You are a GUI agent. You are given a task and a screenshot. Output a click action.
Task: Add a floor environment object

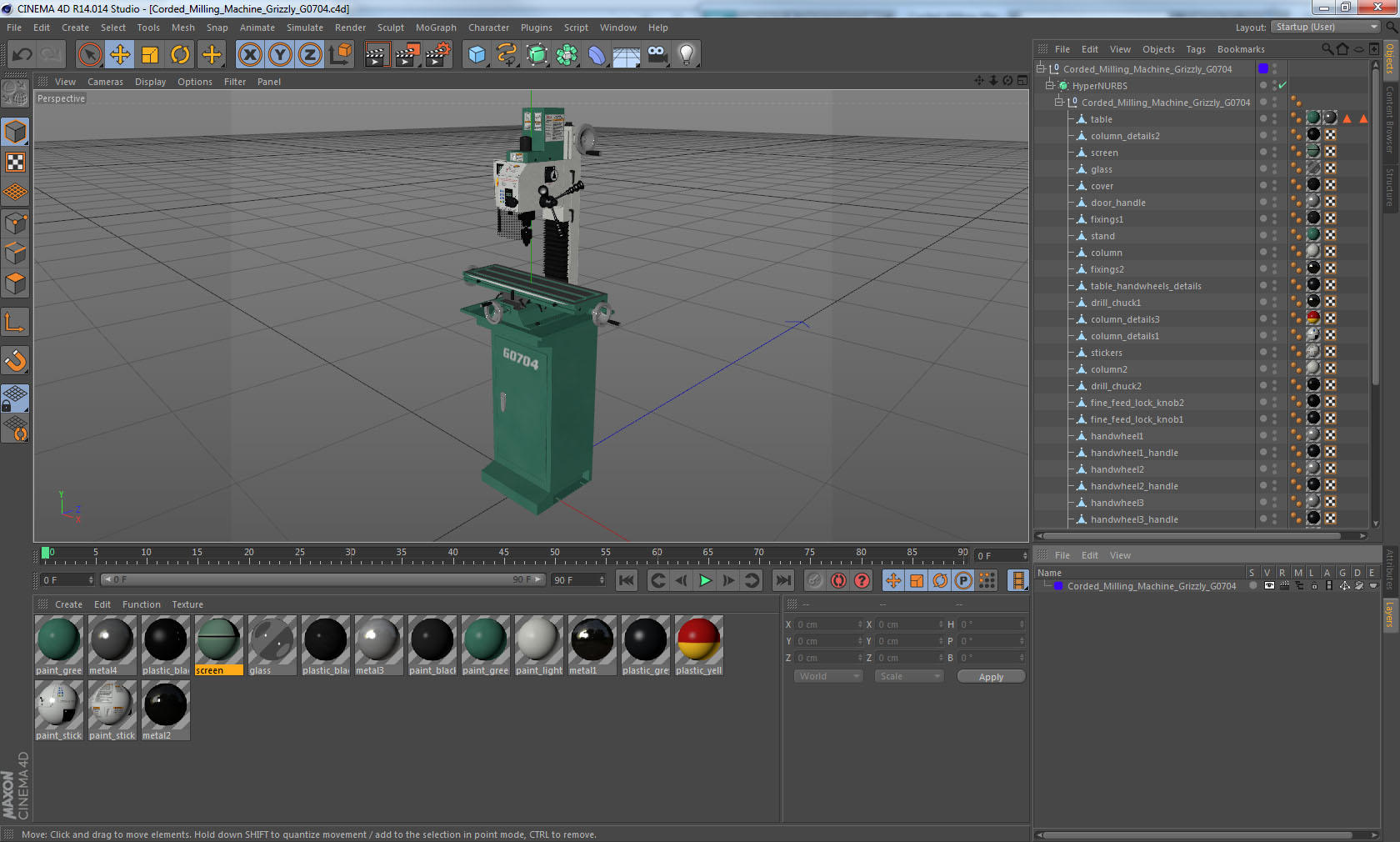pyautogui.click(x=627, y=55)
